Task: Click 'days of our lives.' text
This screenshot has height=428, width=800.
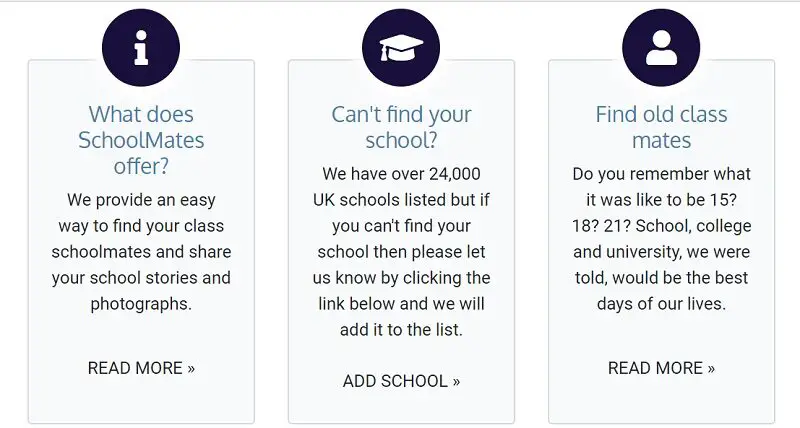Action: [x=662, y=304]
